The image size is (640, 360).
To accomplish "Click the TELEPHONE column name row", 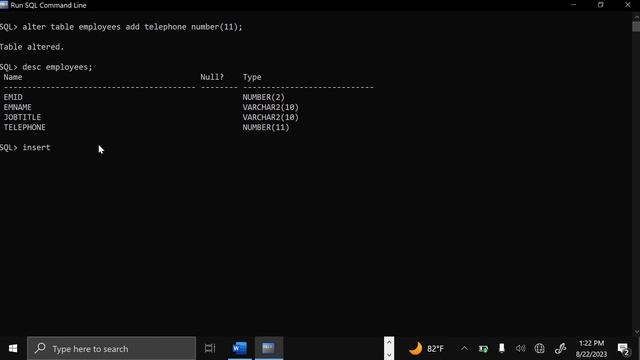I will (x=24, y=127).
